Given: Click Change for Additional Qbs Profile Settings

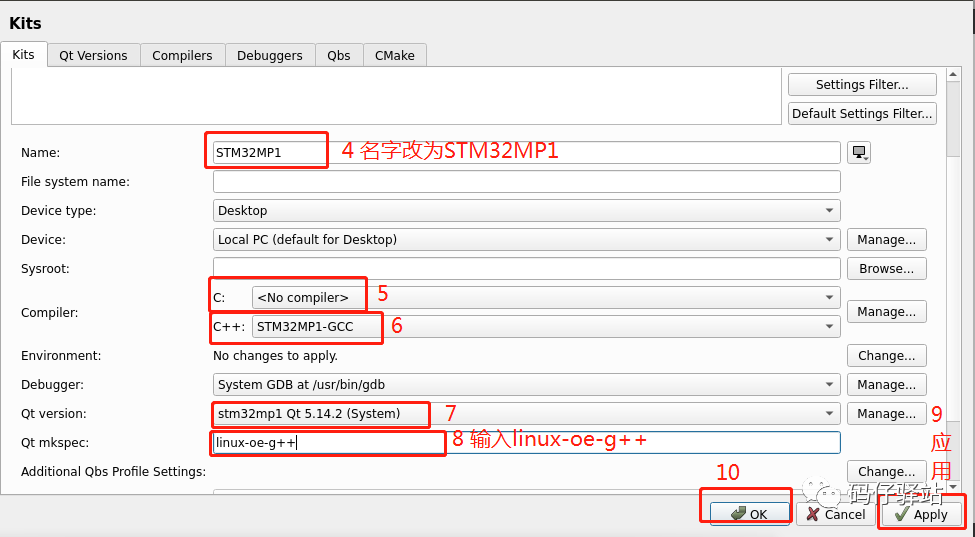Looking at the screenshot, I should pos(887,472).
